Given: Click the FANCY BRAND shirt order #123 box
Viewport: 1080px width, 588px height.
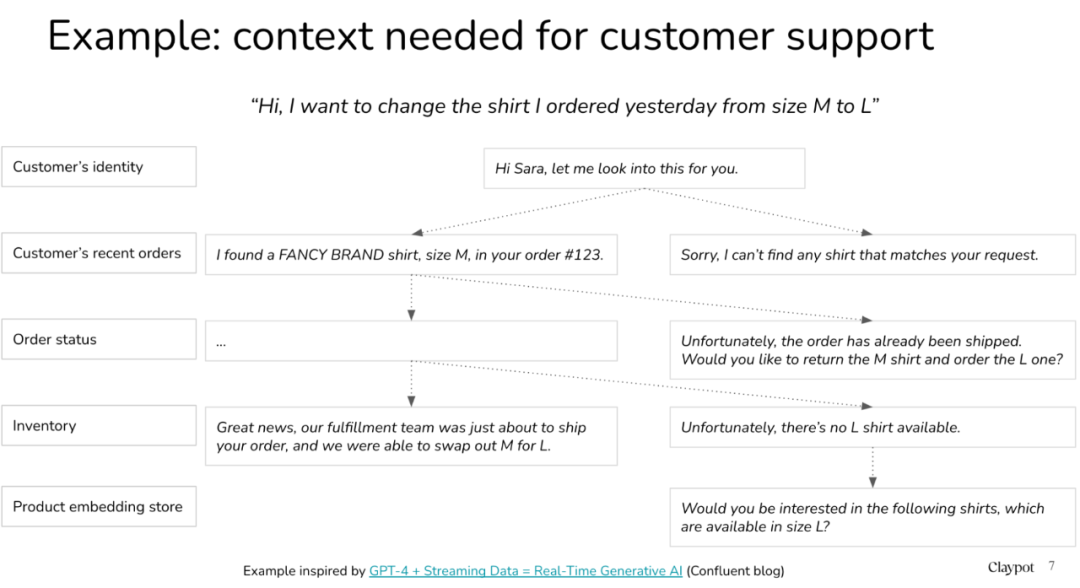Looking at the screenshot, I should pos(411,255).
